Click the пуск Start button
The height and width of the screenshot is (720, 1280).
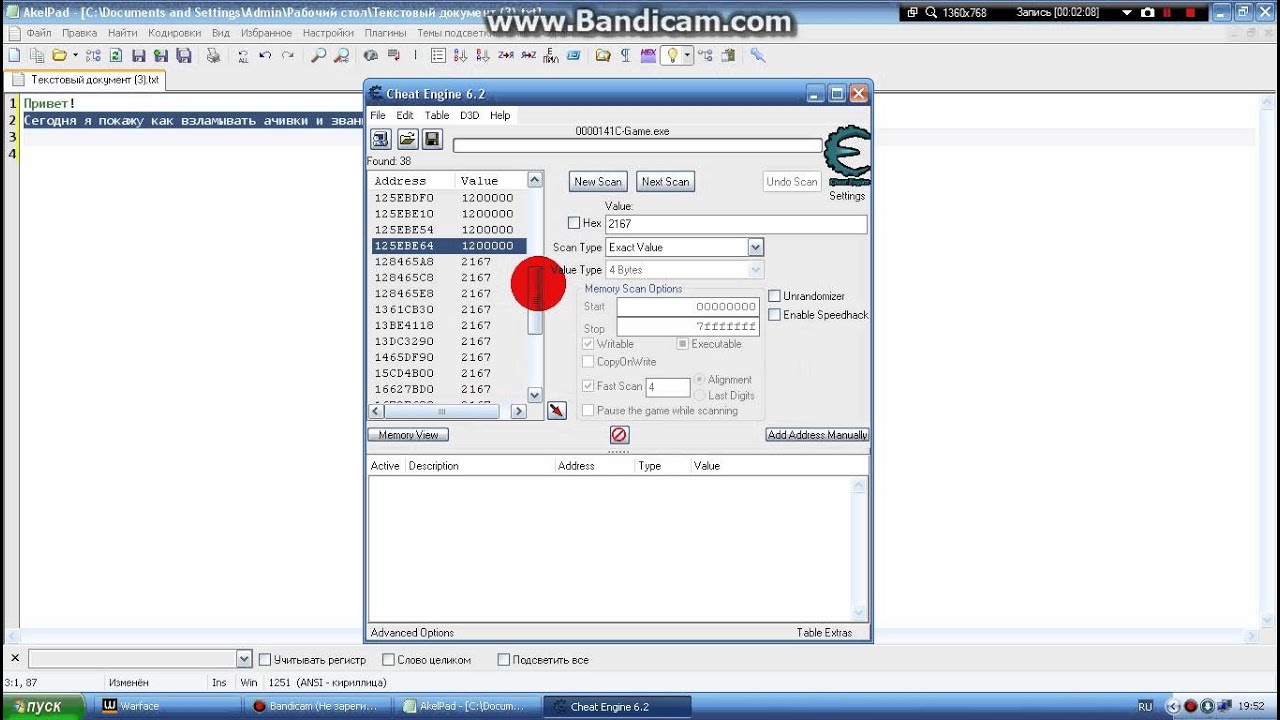41,706
